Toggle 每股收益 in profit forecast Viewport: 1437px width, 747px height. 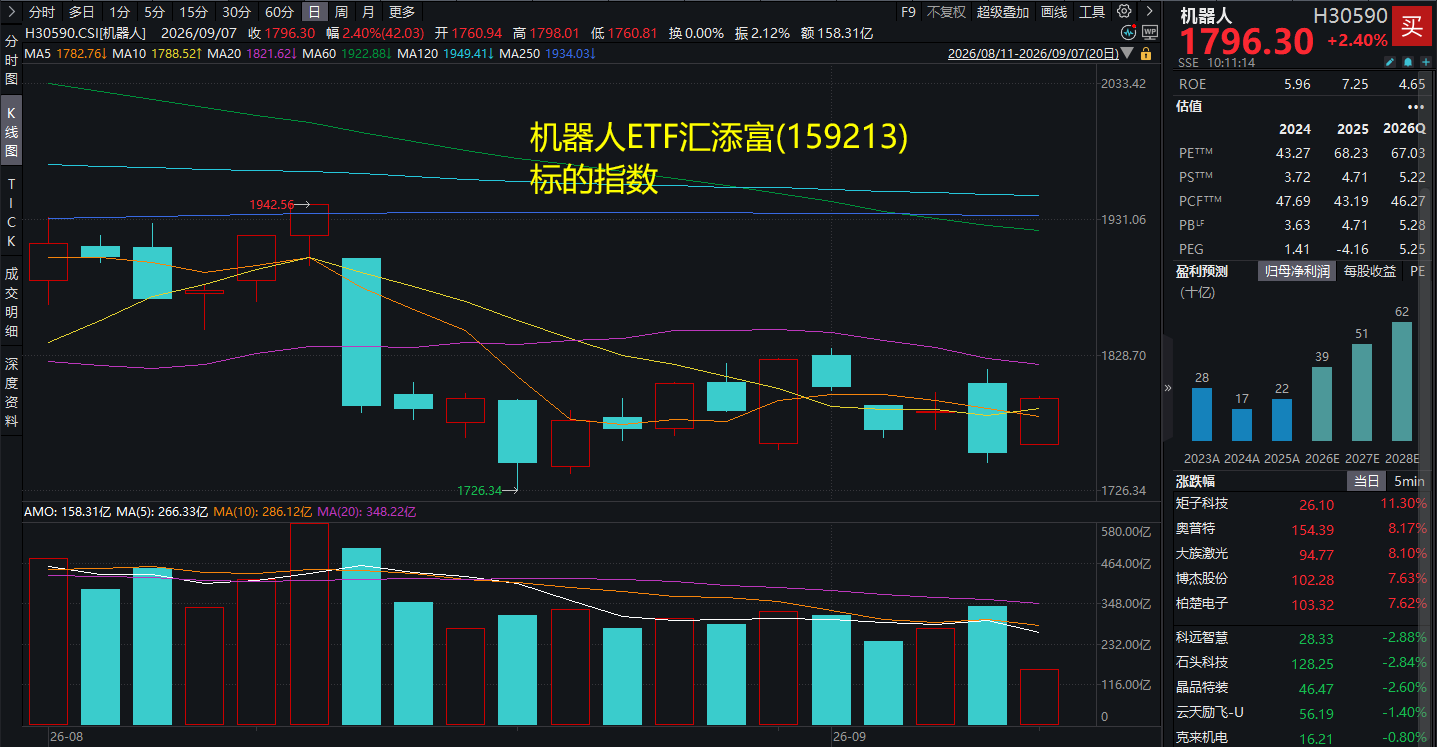click(x=1370, y=271)
